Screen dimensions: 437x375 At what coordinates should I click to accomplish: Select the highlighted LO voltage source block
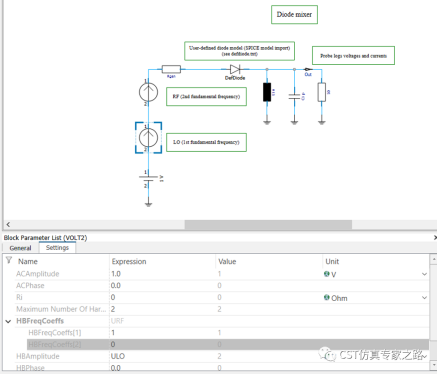148,138
